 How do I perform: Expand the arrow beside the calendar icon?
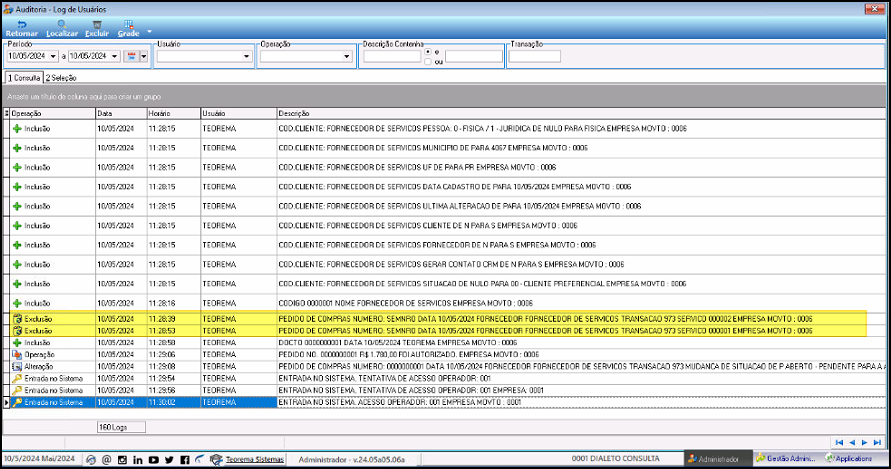(x=143, y=56)
